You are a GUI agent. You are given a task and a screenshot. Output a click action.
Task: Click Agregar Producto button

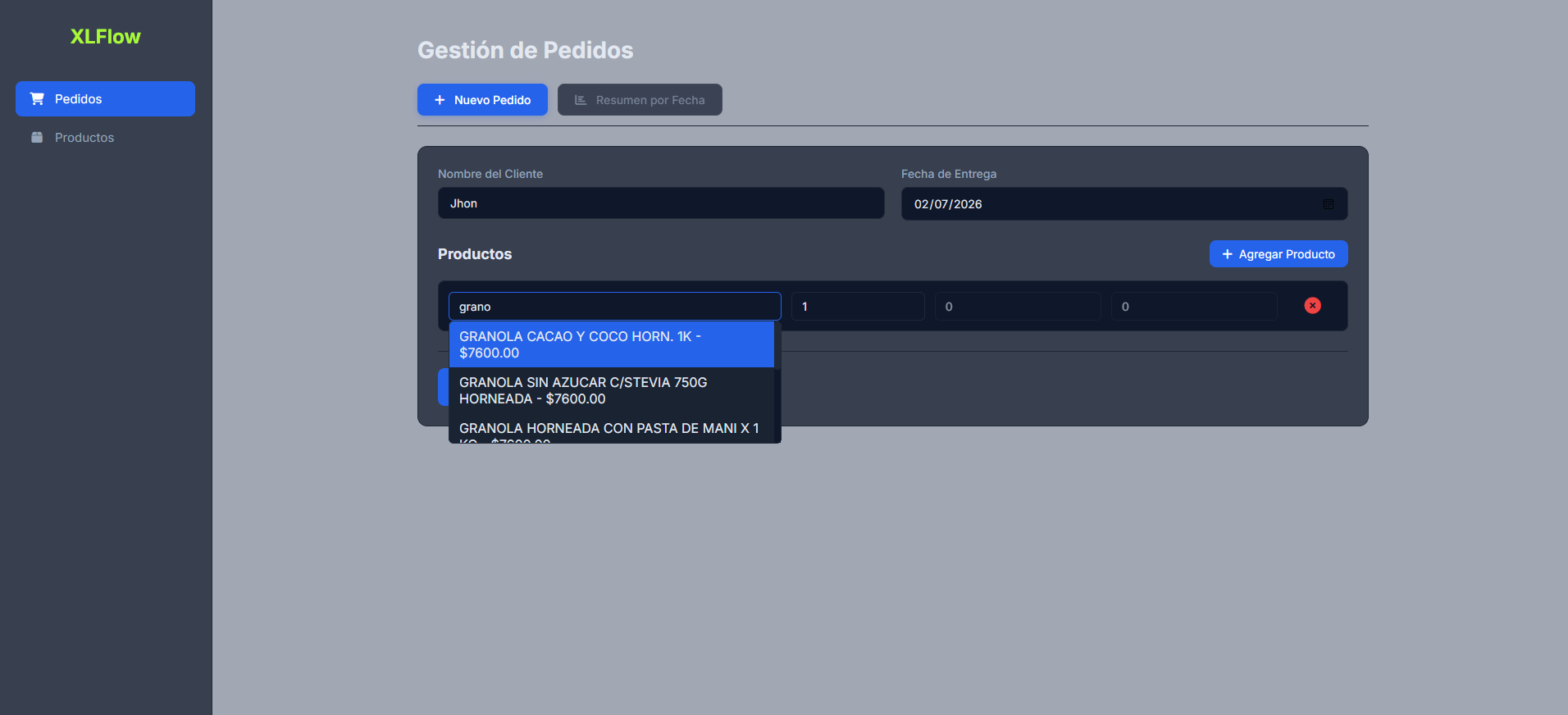point(1278,254)
